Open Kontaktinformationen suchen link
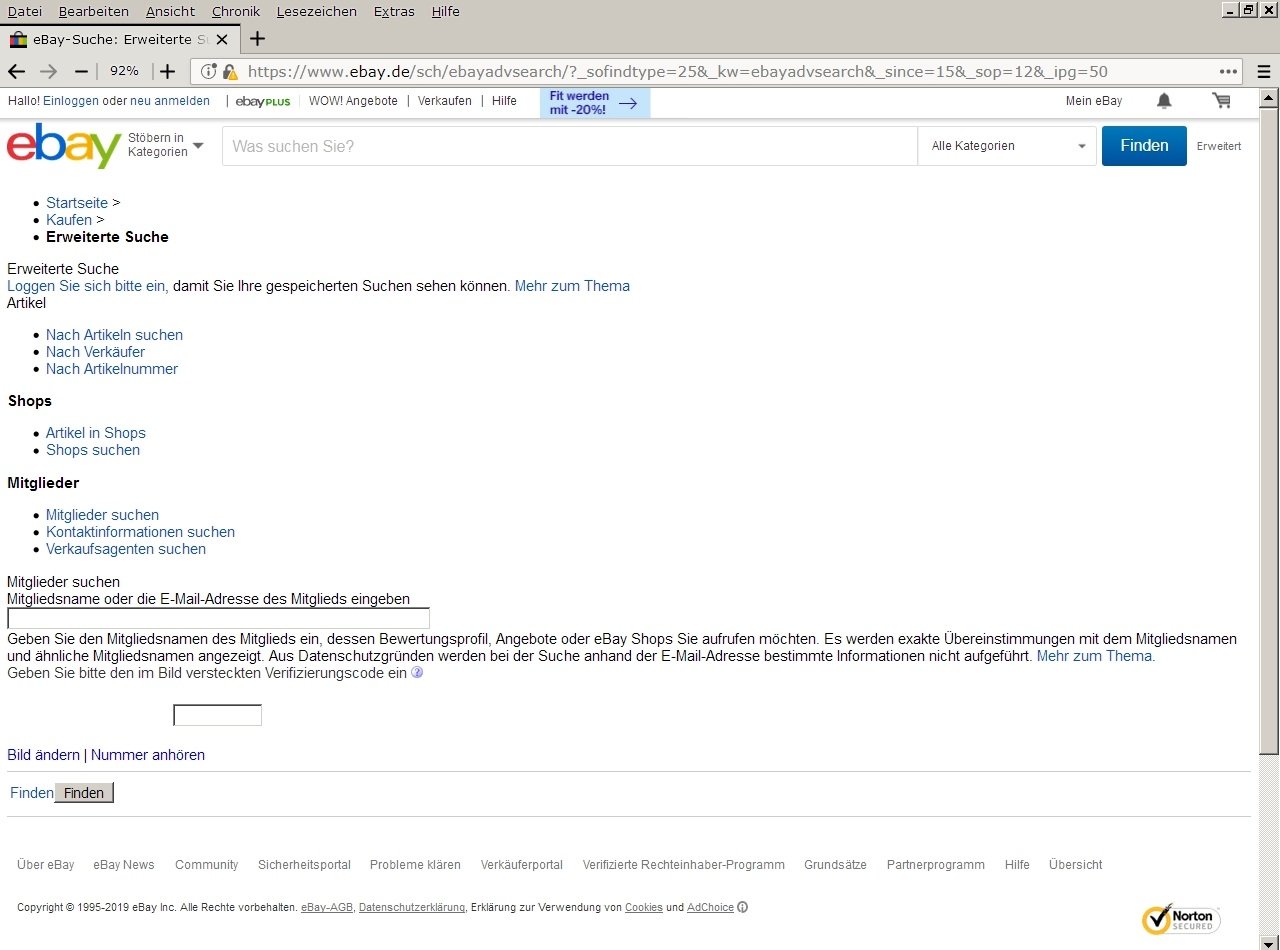The height and width of the screenshot is (950, 1280). click(x=140, y=532)
